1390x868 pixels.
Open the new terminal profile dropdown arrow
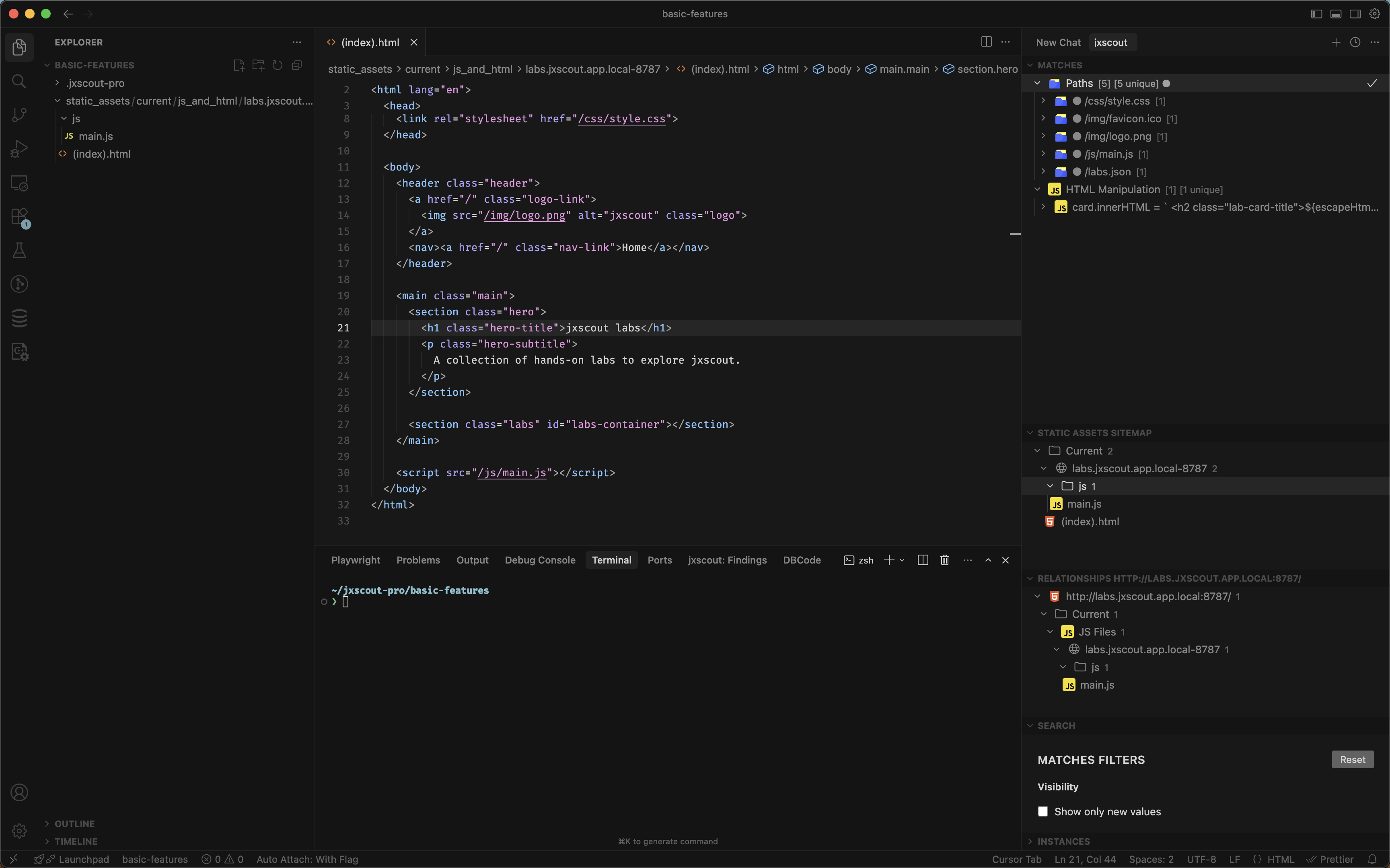[902, 560]
